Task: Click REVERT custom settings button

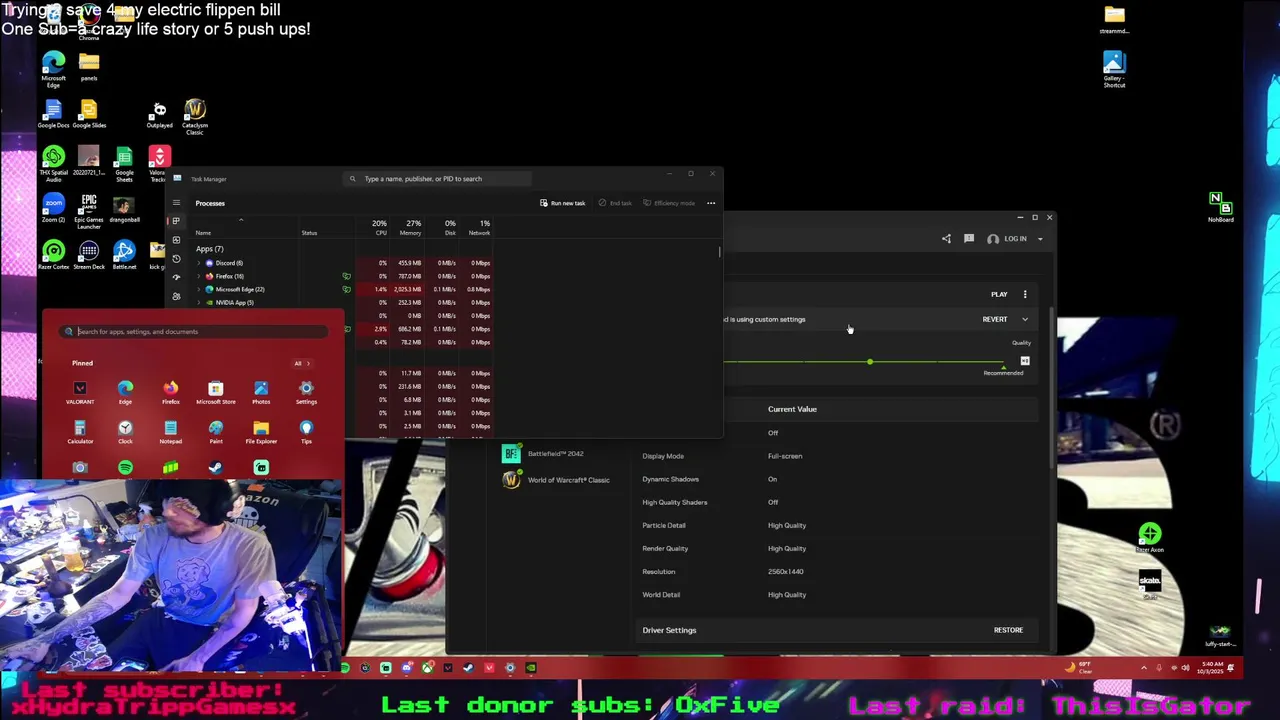Action: point(995,320)
